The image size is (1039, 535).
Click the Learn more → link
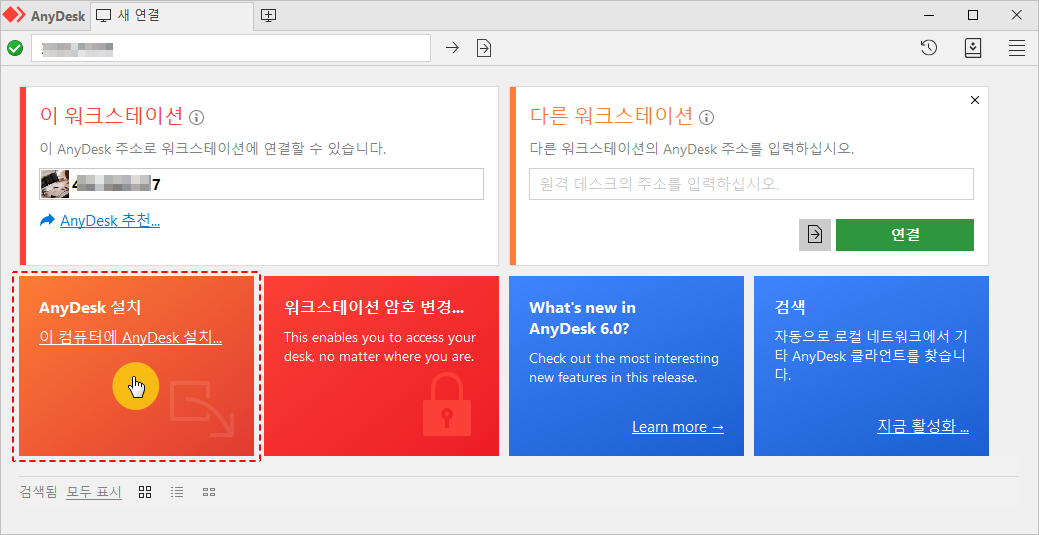(678, 426)
